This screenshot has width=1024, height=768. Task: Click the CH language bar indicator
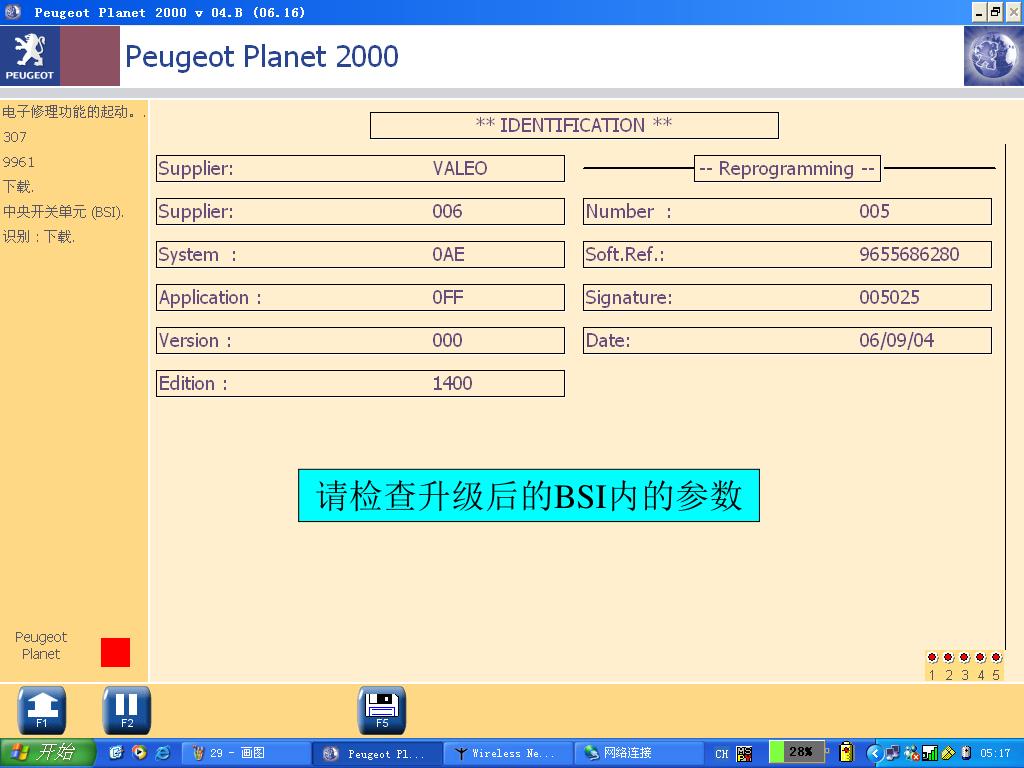pyautogui.click(x=722, y=754)
